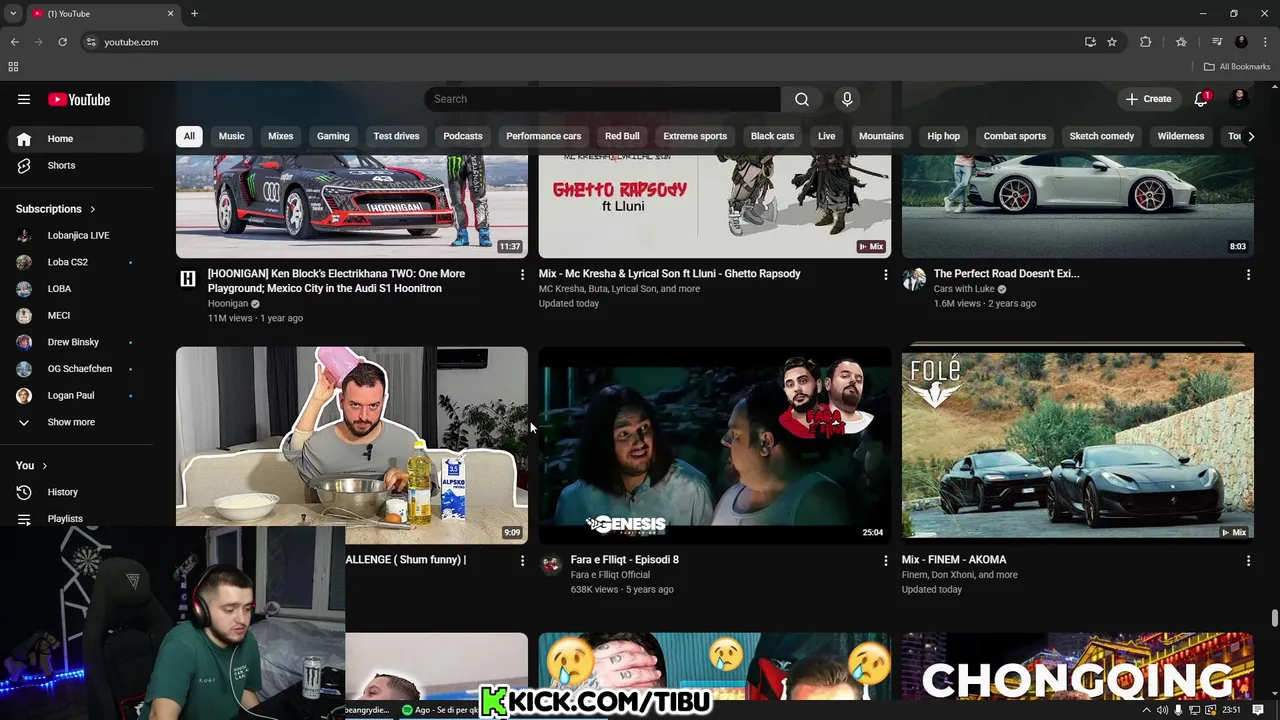Select the Black cats chip
The width and height of the screenshot is (1280, 720).
[772, 136]
